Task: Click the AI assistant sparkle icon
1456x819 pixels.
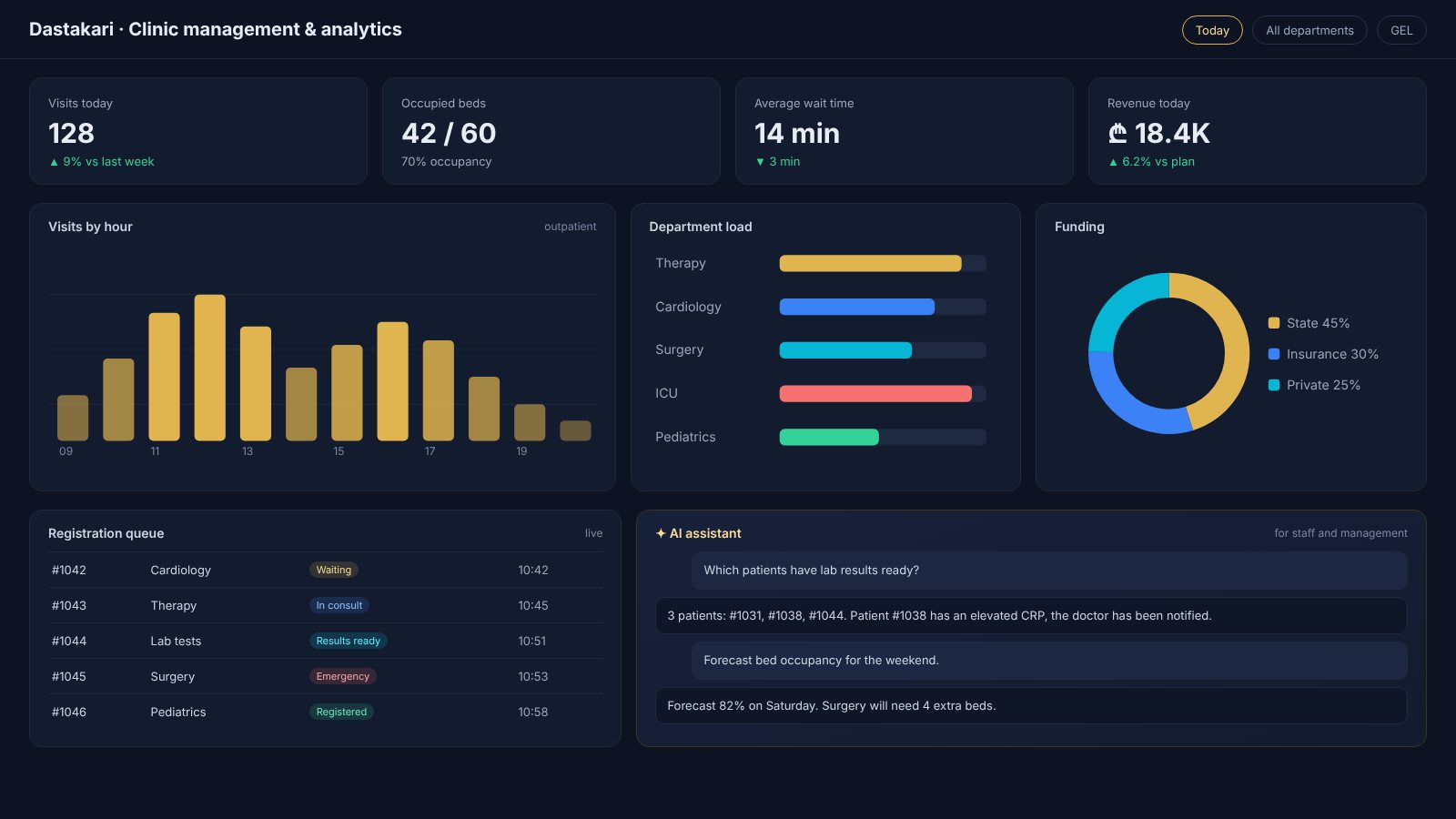Action: click(661, 533)
